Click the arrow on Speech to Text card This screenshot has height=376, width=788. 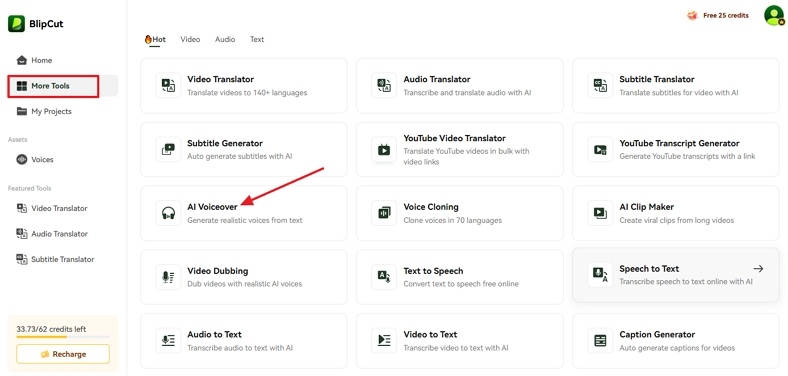click(758, 269)
